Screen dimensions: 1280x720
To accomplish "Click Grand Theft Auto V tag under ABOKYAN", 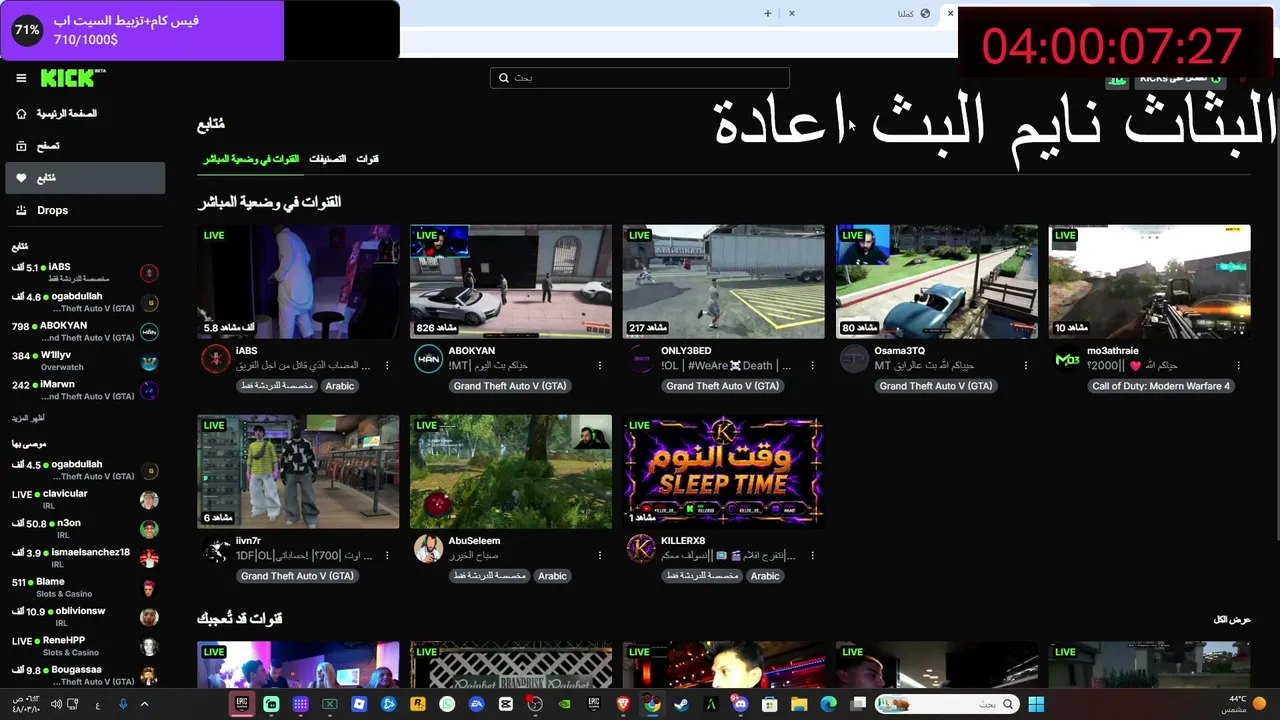I will (510, 386).
